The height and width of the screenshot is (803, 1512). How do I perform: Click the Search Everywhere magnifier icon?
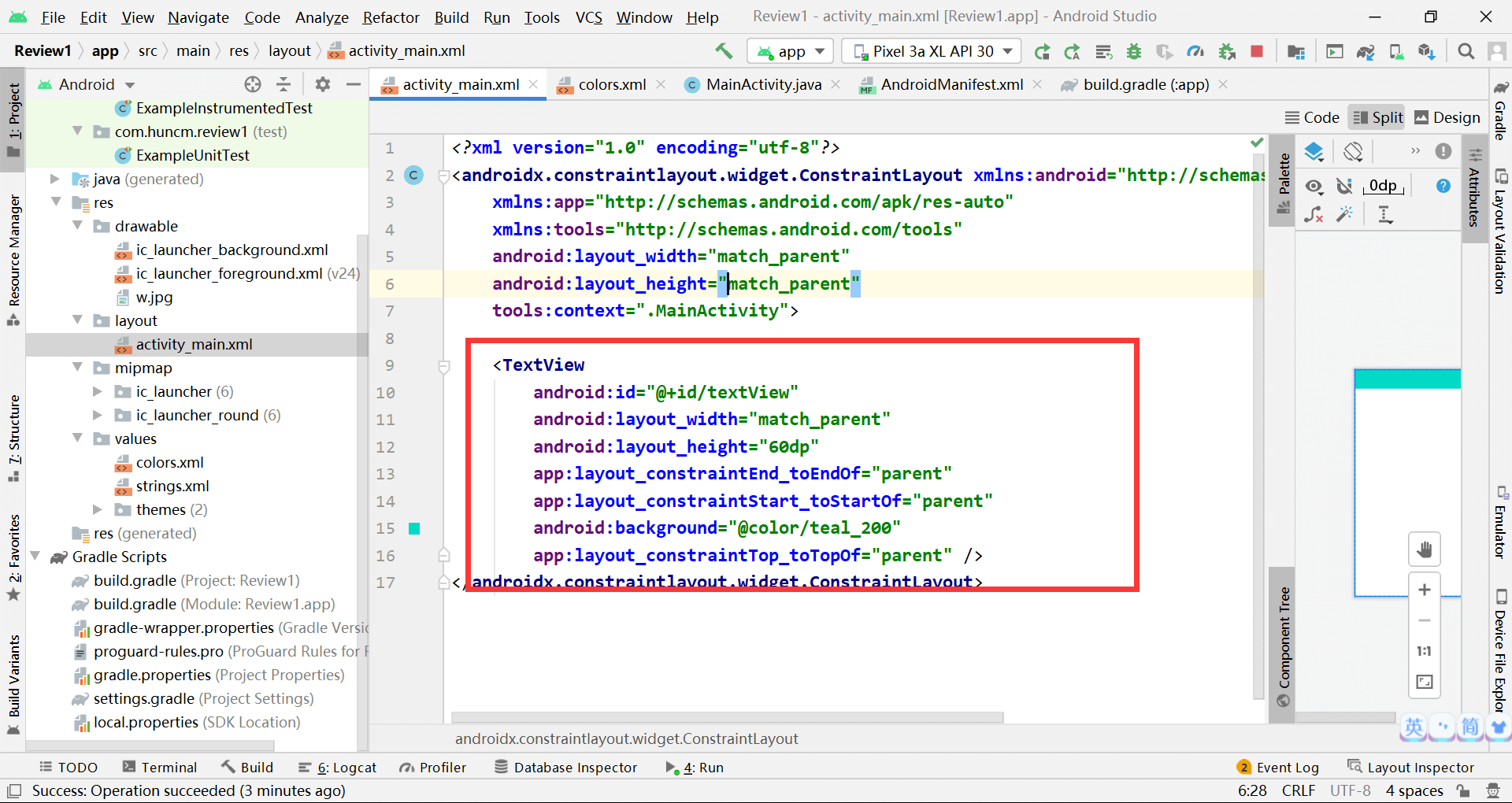point(1466,51)
